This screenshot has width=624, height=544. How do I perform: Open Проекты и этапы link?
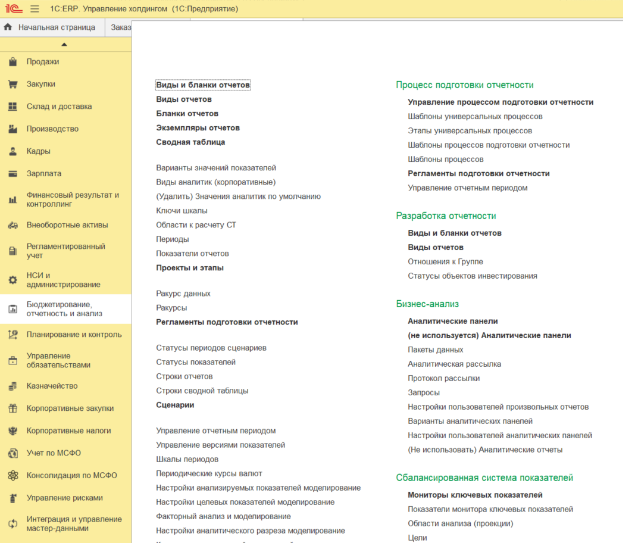tap(189, 268)
